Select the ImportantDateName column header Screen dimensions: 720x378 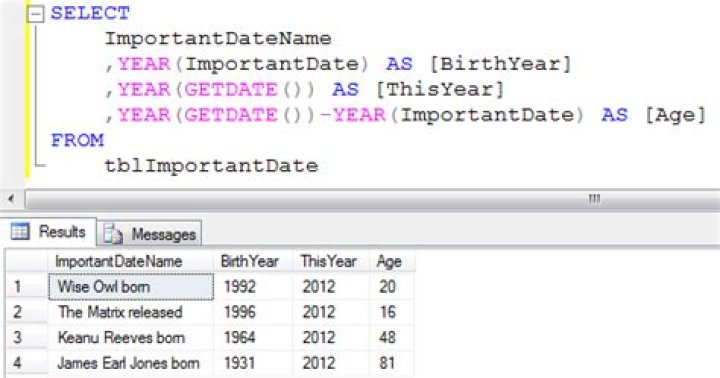(131, 261)
